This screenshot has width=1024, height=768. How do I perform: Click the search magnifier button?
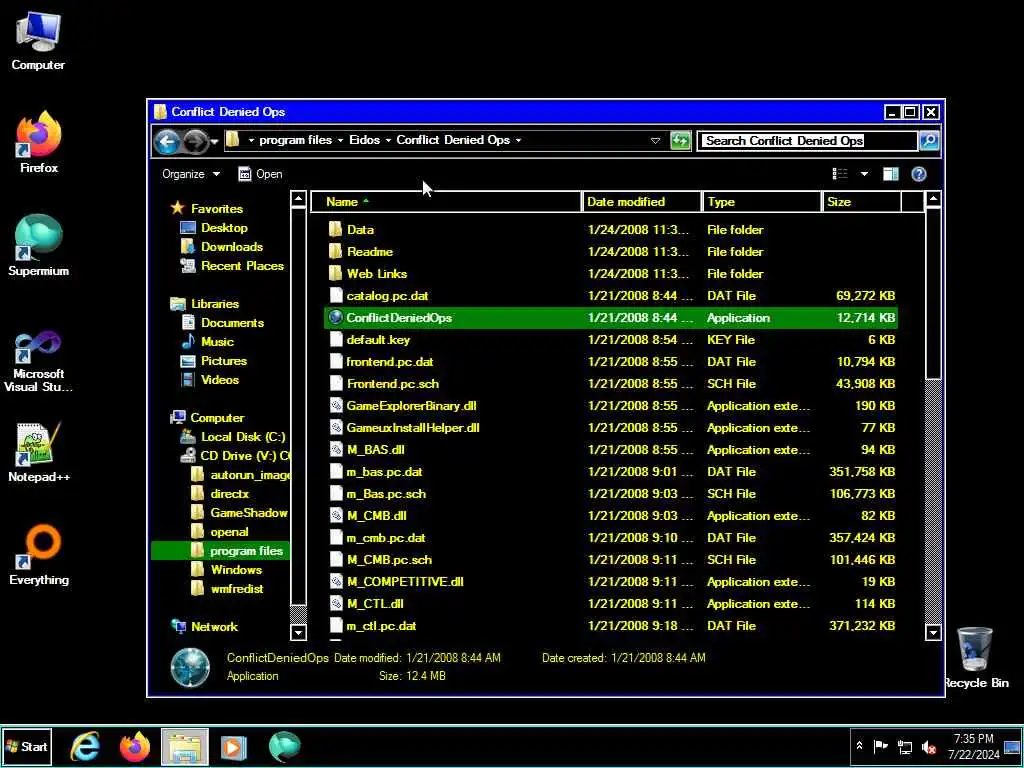point(929,140)
